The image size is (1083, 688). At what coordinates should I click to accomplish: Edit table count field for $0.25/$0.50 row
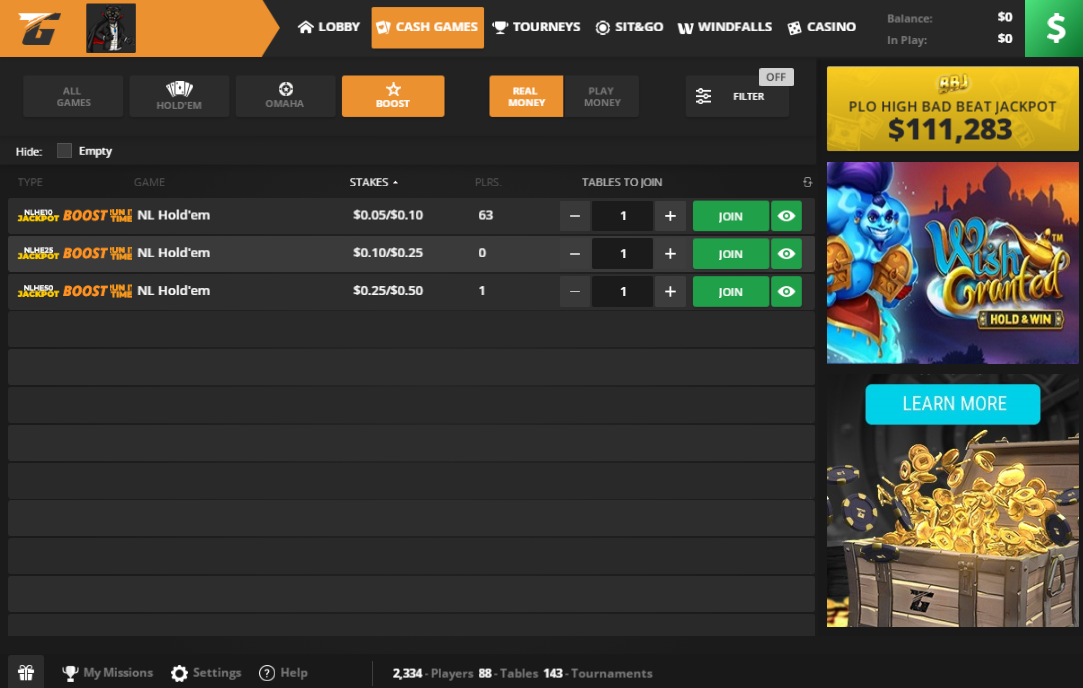tap(622, 292)
